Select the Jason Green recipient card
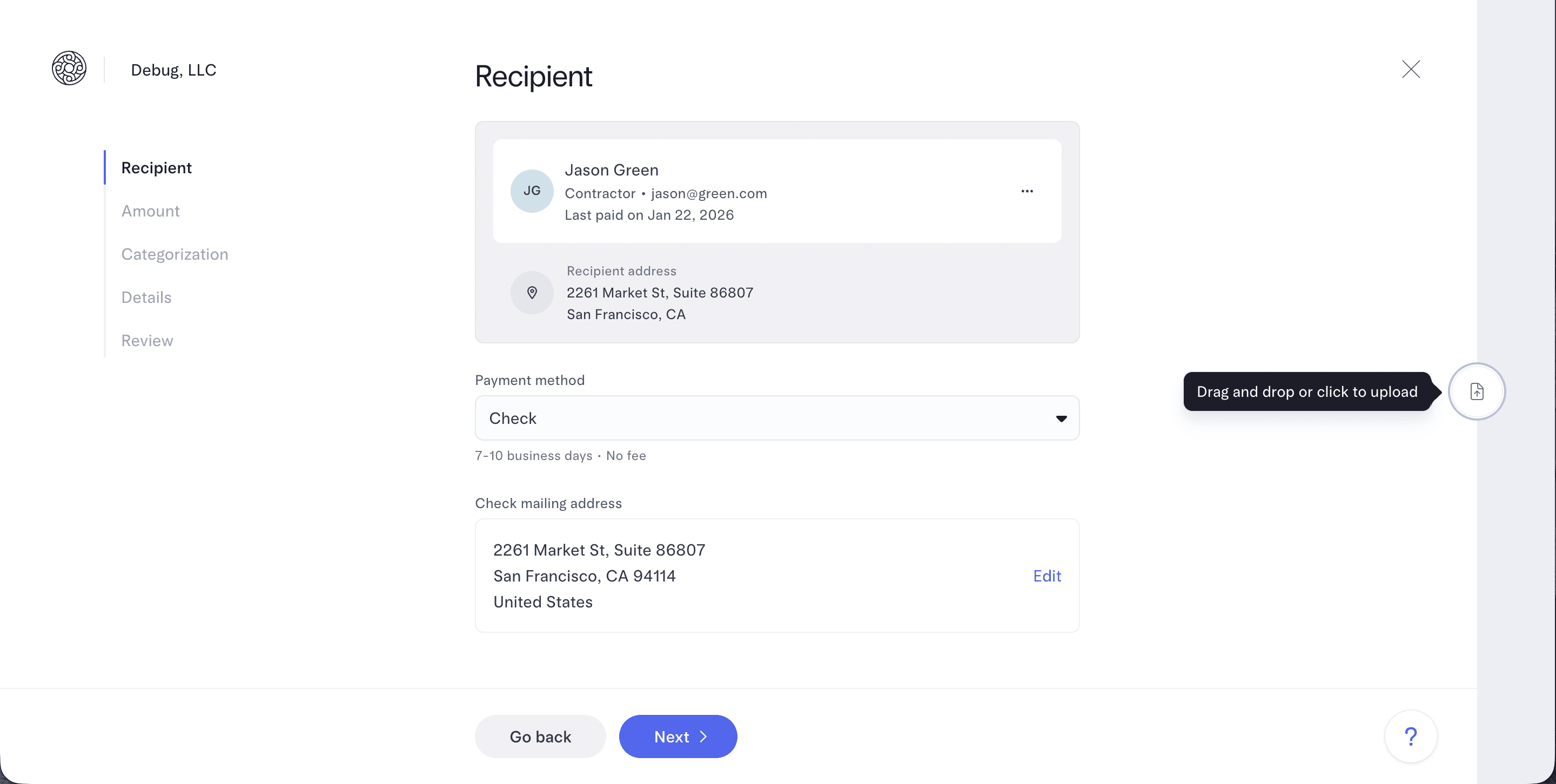The width and height of the screenshot is (1556, 784). tap(776, 191)
